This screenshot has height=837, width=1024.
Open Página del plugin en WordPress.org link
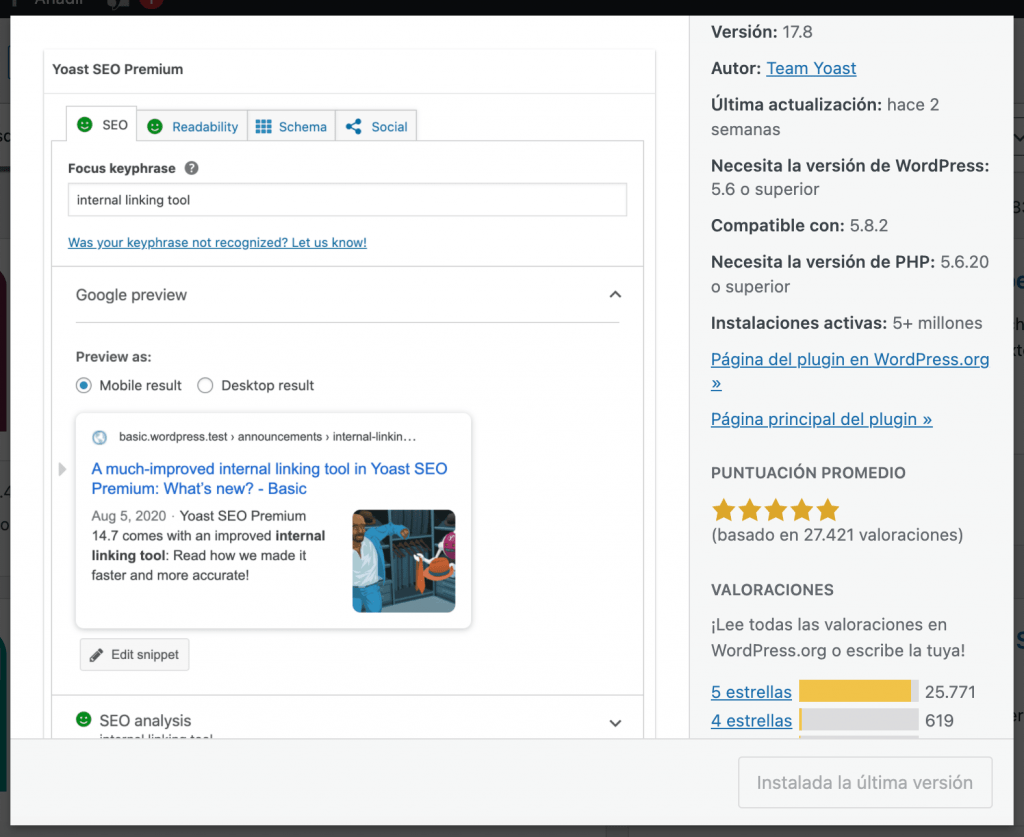850,371
